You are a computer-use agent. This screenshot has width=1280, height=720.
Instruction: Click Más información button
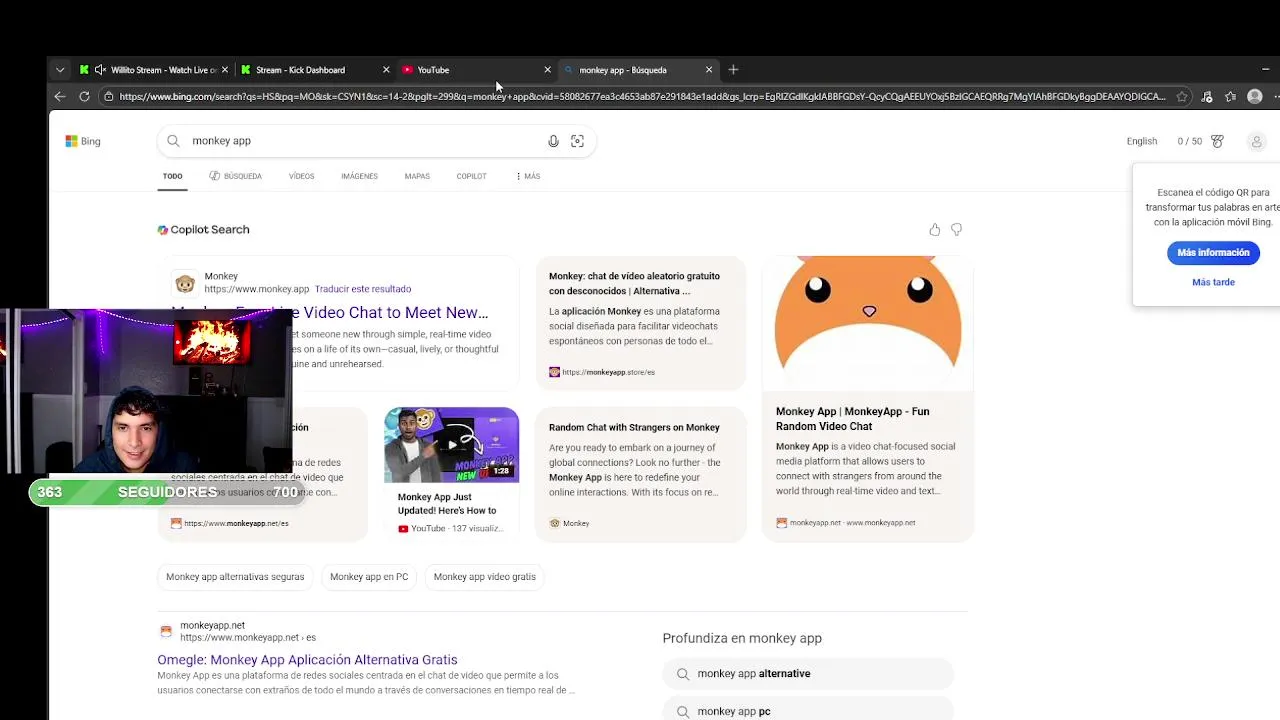tap(1213, 253)
